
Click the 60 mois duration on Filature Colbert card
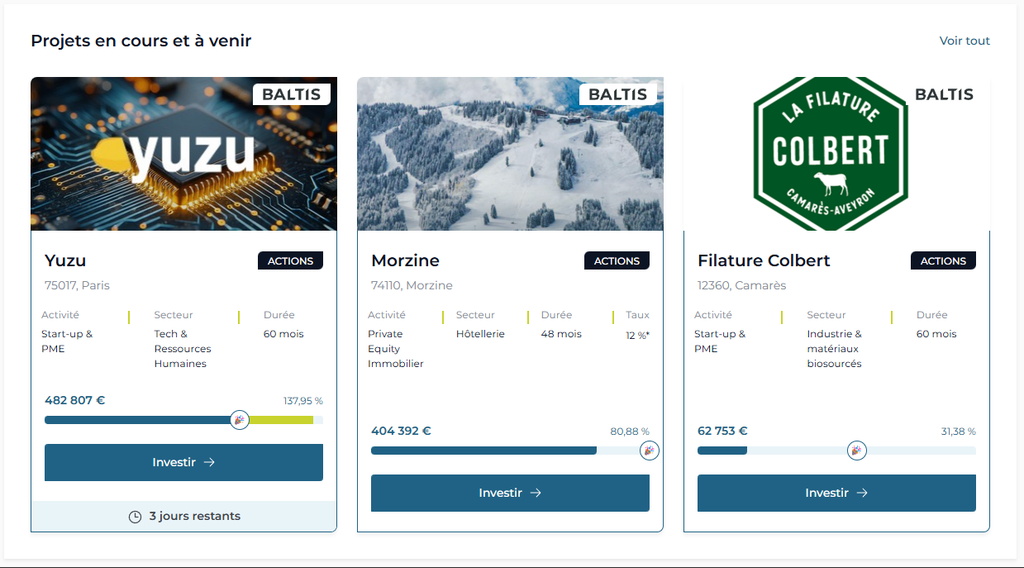tap(936, 334)
